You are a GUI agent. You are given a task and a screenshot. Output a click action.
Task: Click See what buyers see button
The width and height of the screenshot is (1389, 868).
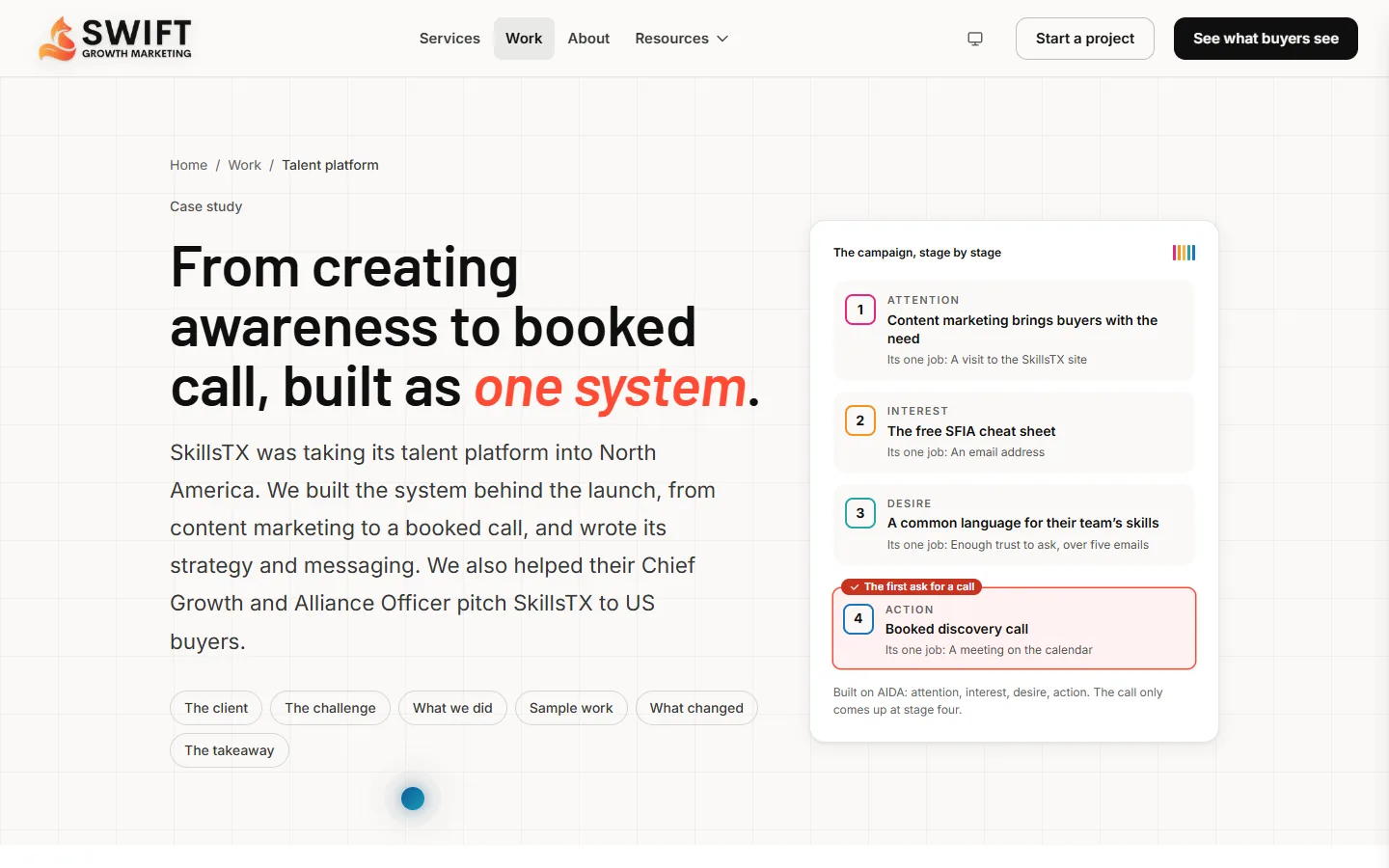1266,39
